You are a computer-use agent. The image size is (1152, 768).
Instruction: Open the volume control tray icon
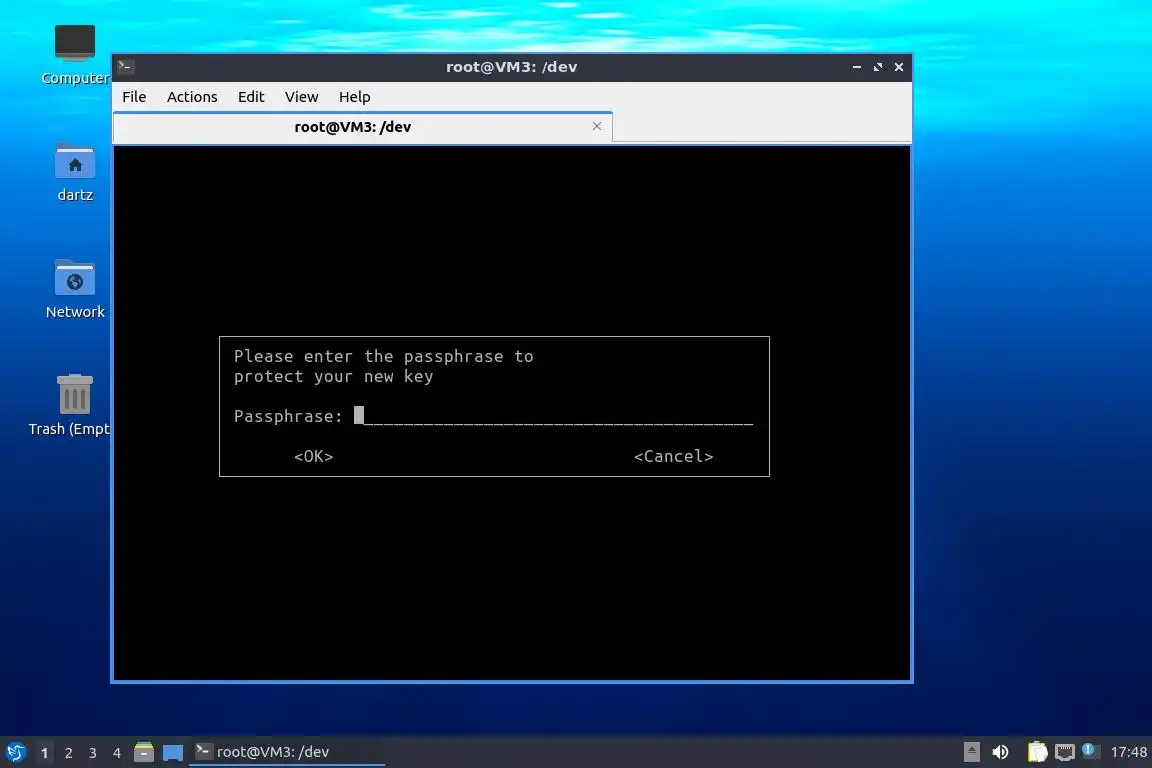[1000, 752]
